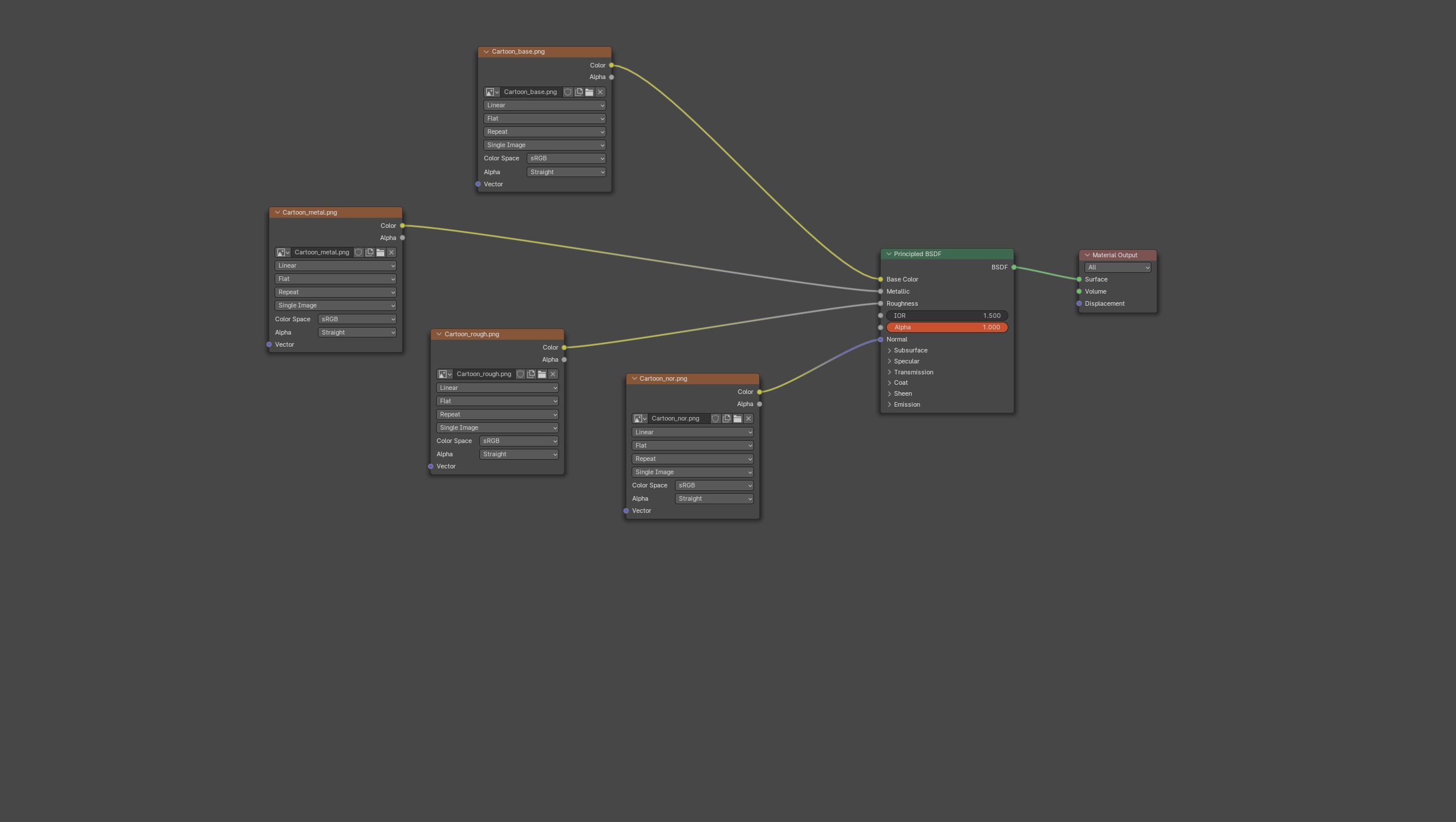Click the IOR value field 1.500
Image resolution: width=1456 pixels, height=822 pixels.
pyautogui.click(x=946, y=316)
